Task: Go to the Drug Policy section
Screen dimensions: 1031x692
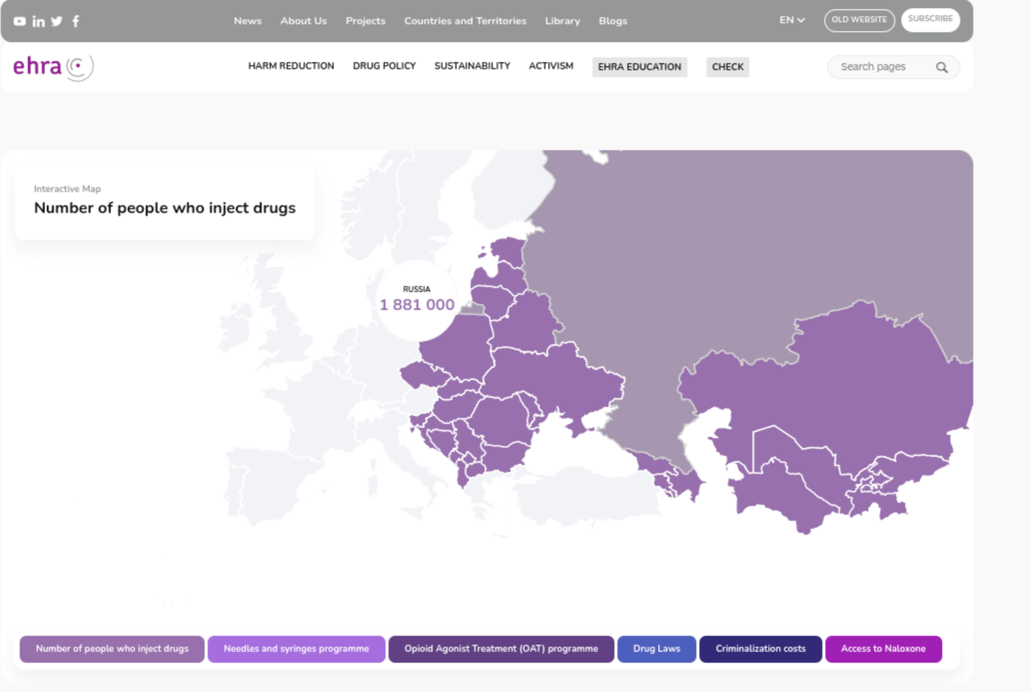Action: pos(384,66)
